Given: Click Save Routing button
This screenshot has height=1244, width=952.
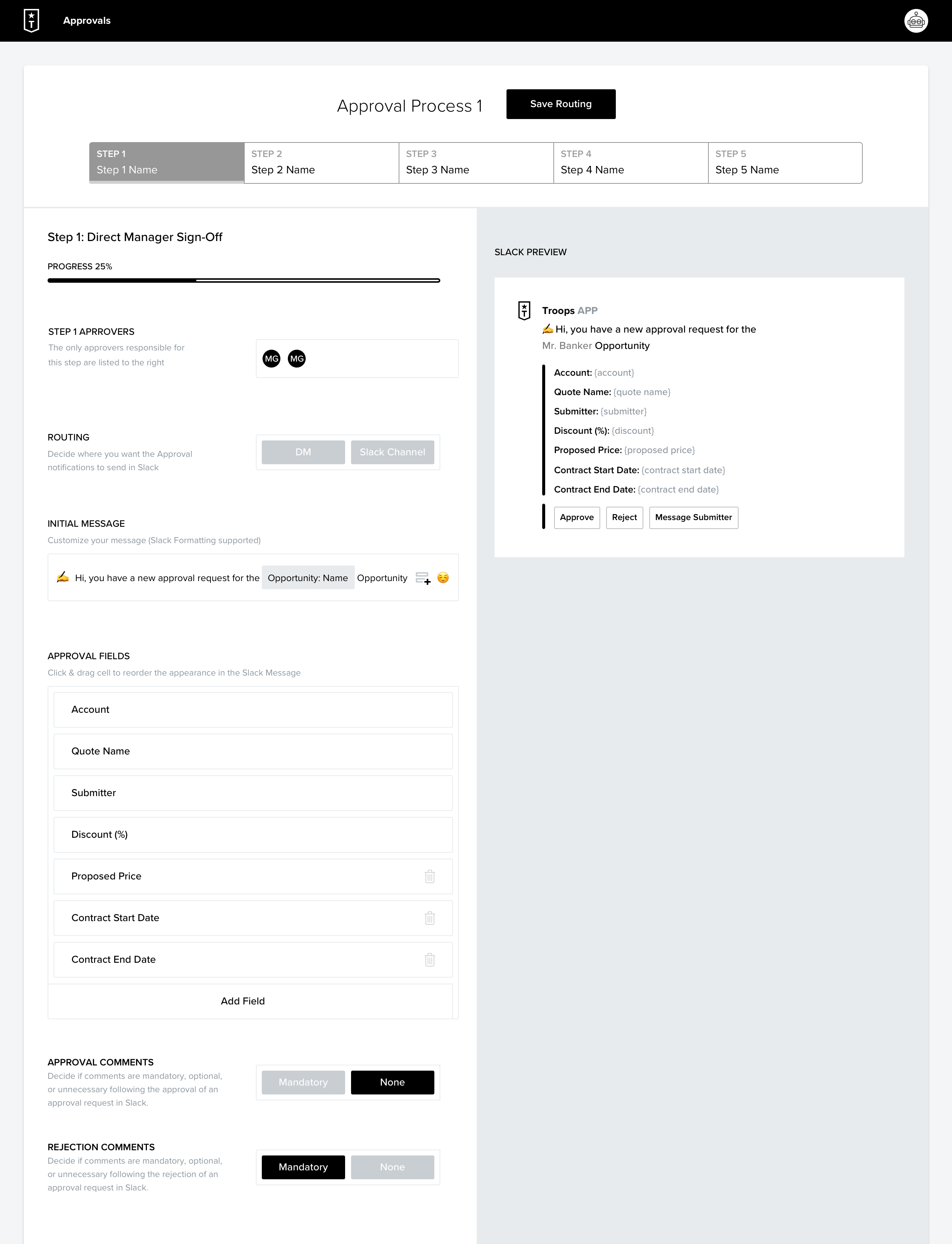Looking at the screenshot, I should (x=560, y=103).
